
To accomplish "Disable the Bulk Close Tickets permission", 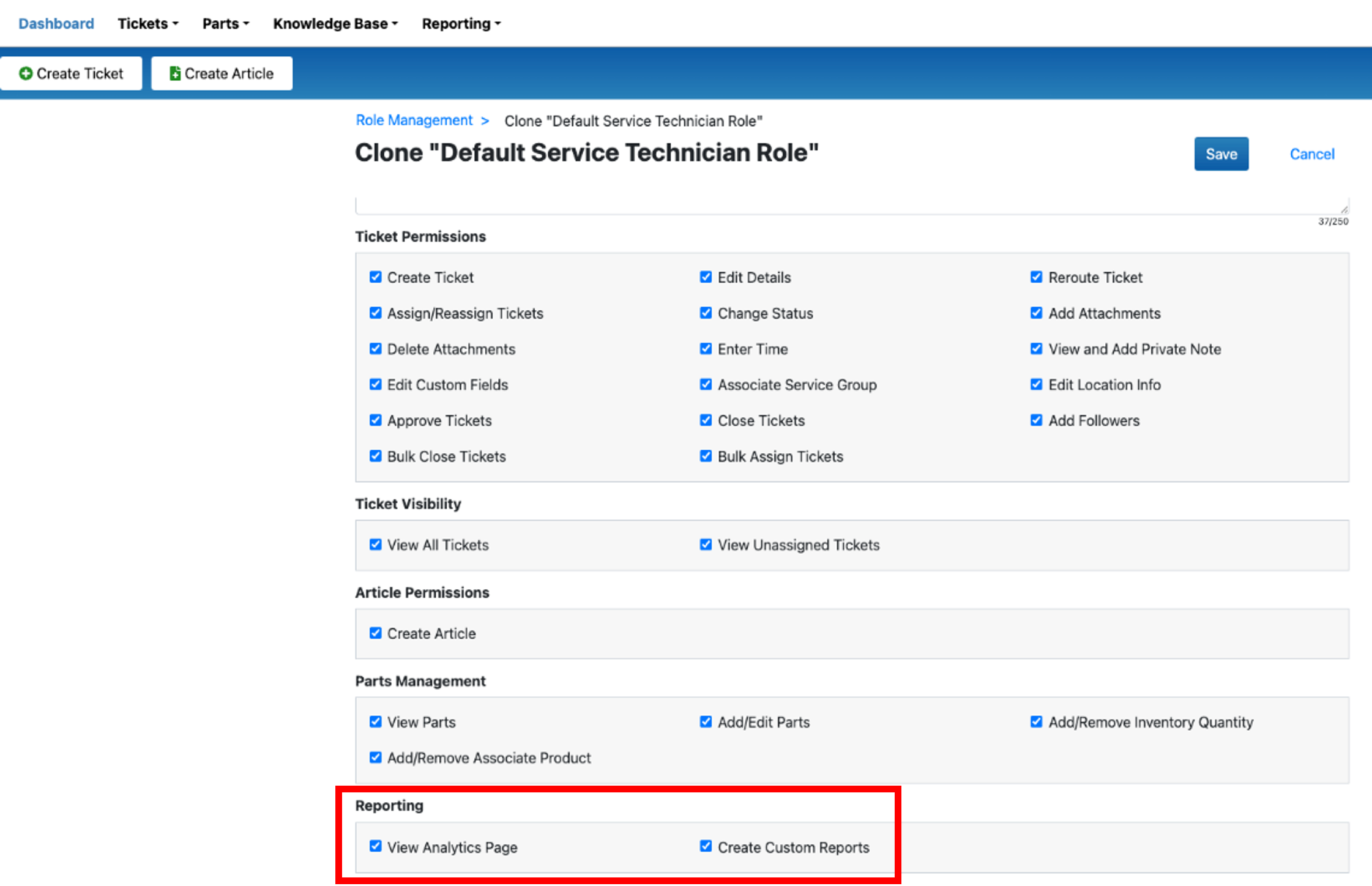I will (x=376, y=456).
